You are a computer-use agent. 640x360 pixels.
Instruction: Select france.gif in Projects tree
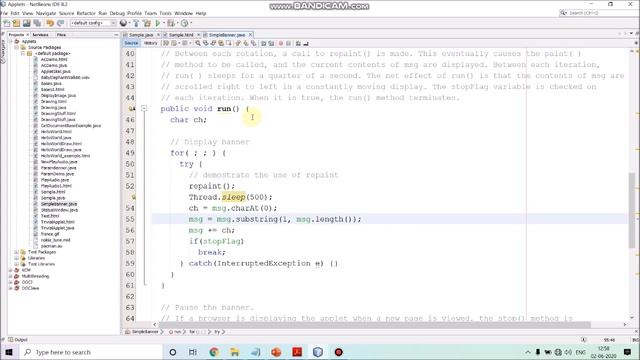50,234
